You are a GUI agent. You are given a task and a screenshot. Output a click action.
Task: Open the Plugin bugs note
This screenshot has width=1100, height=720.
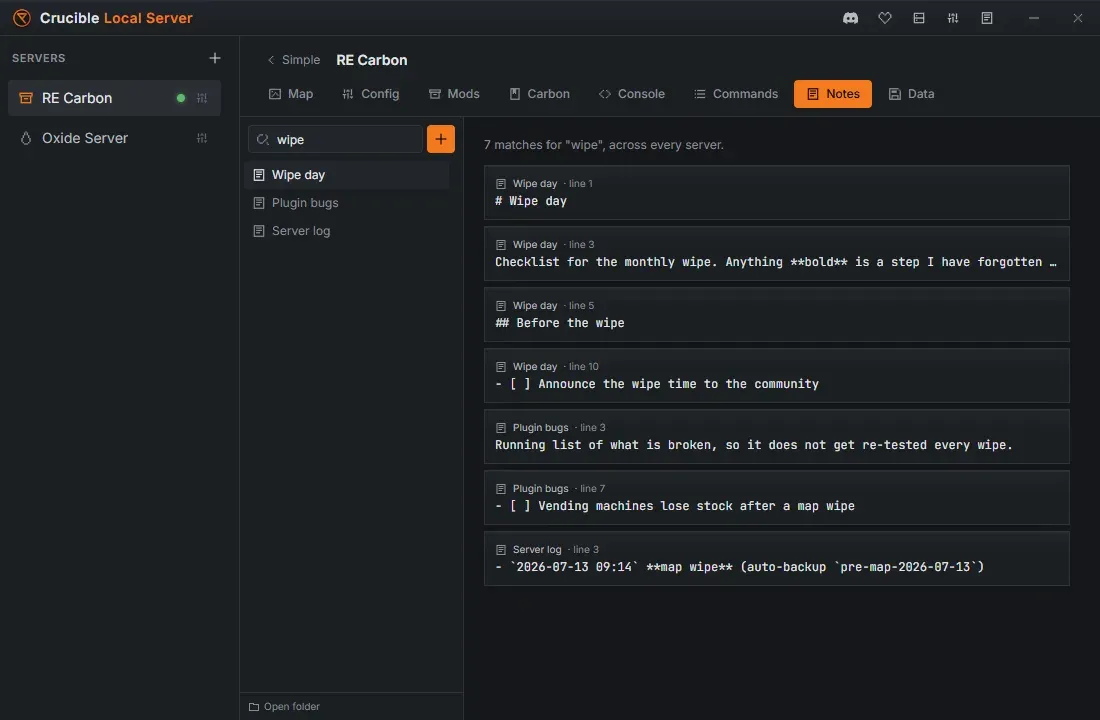point(347,203)
